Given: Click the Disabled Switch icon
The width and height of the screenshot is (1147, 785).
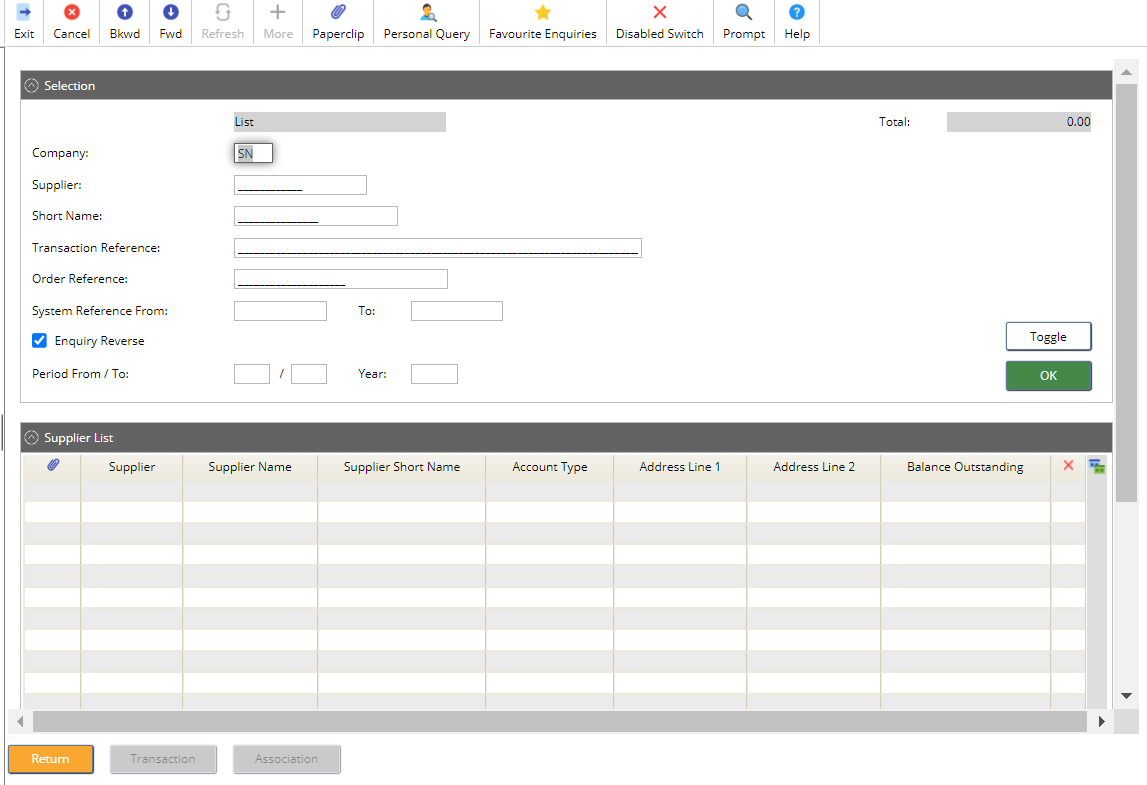Looking at the screenshot, I should pos(660,12).
